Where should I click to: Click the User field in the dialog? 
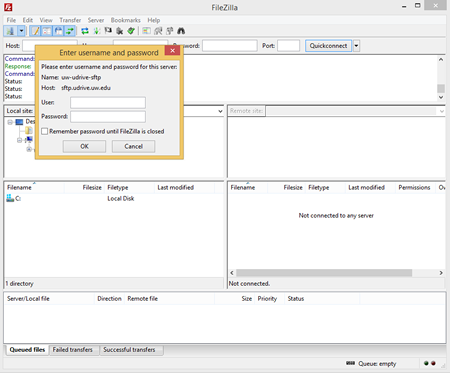(x=108, y=103)
